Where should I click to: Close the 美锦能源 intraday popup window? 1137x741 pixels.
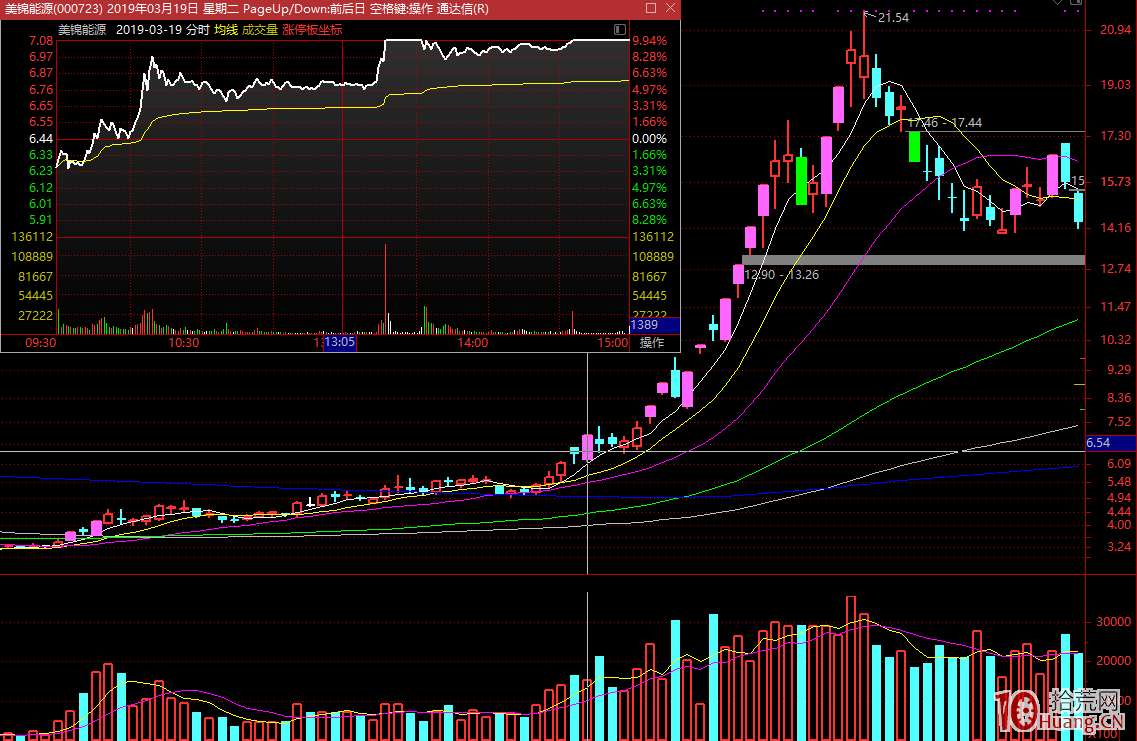click(670, 8)
